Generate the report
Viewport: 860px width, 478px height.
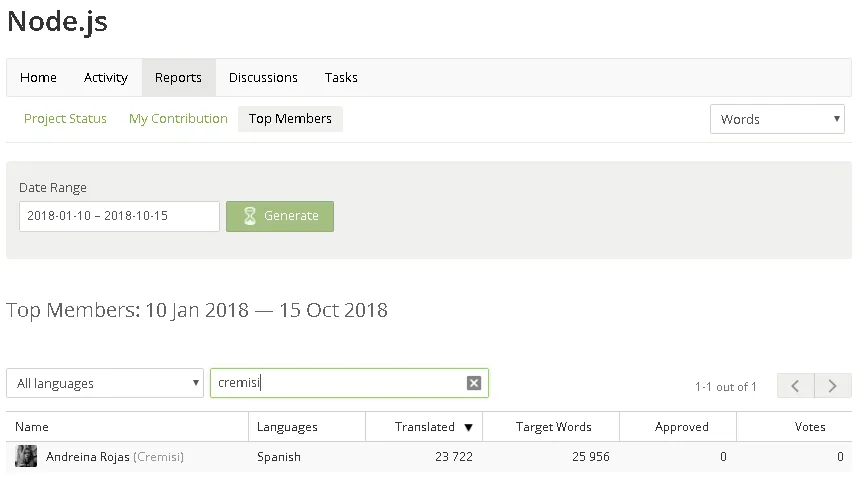tap(280, 216)
